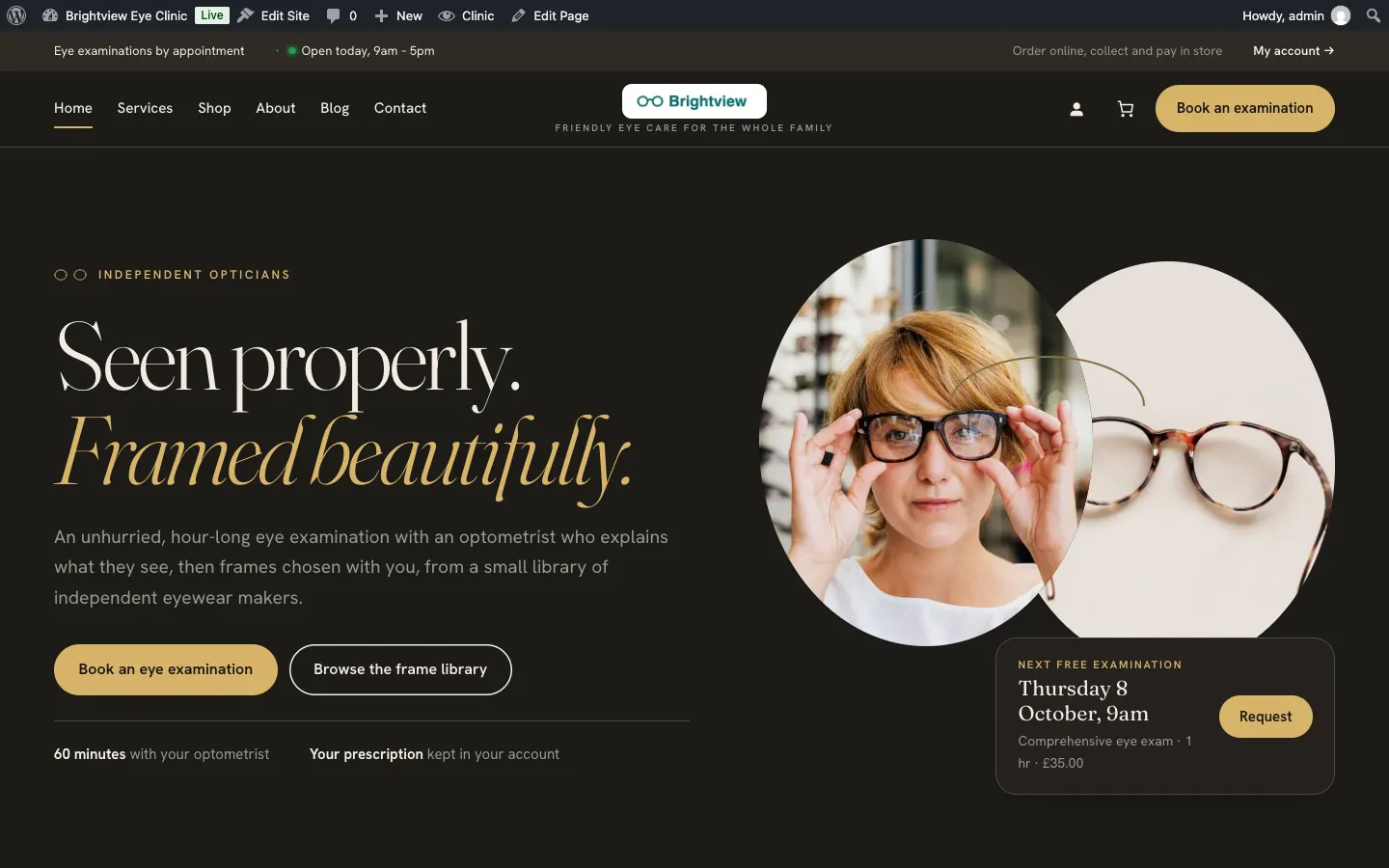Viewport: 1389px width, 868px height.
Task: Open Edit Site in admin bar
Action: (274, 15)
